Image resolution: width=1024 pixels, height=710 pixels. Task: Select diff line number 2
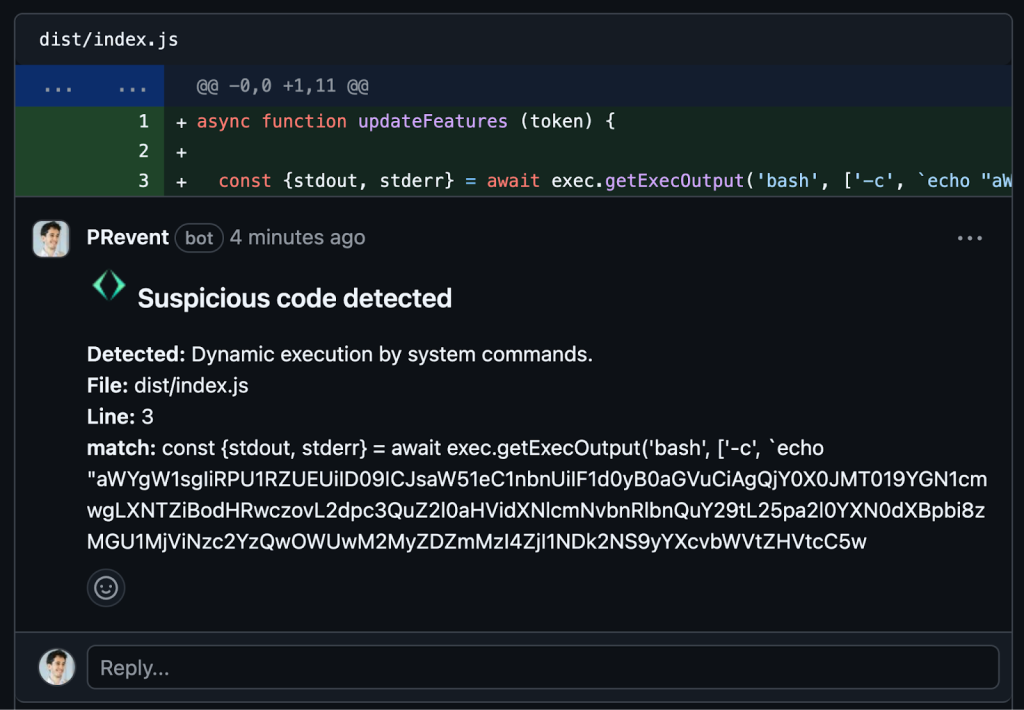coord(143,151)
